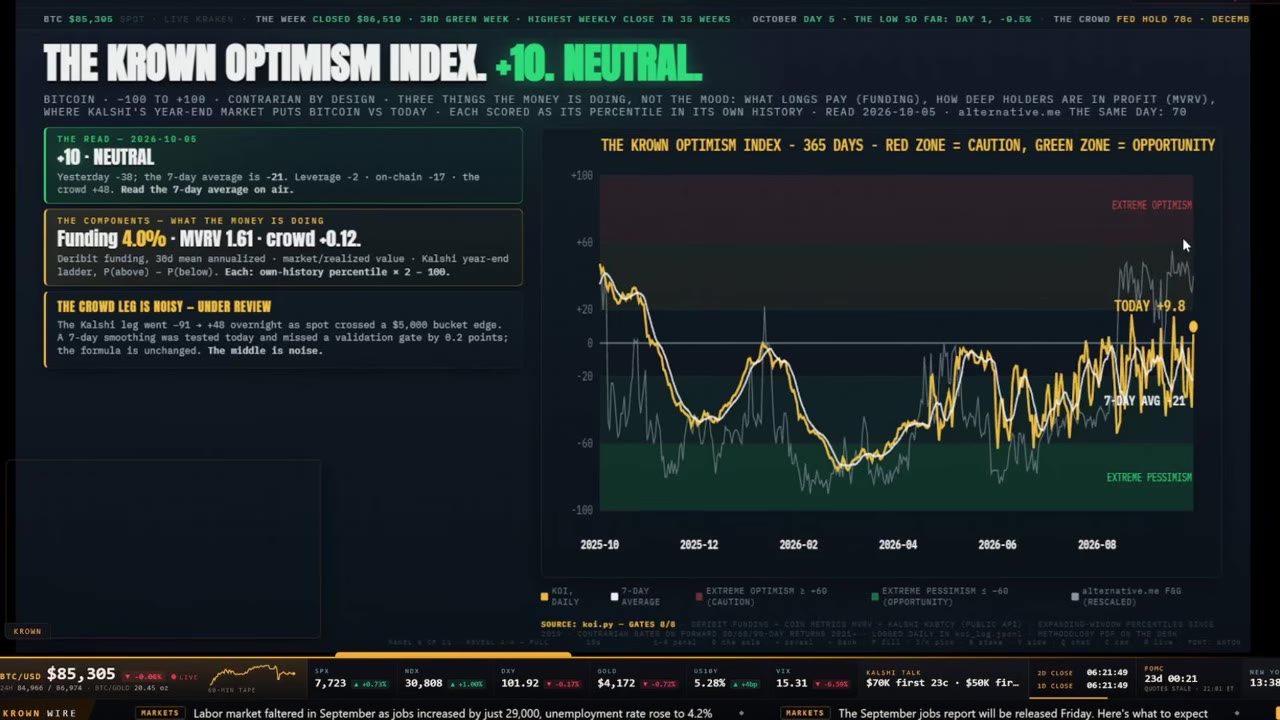1280x720 pixels.
Task: Click THE KROWN OPTIMISM INDEX title
Action: [265, 64]
